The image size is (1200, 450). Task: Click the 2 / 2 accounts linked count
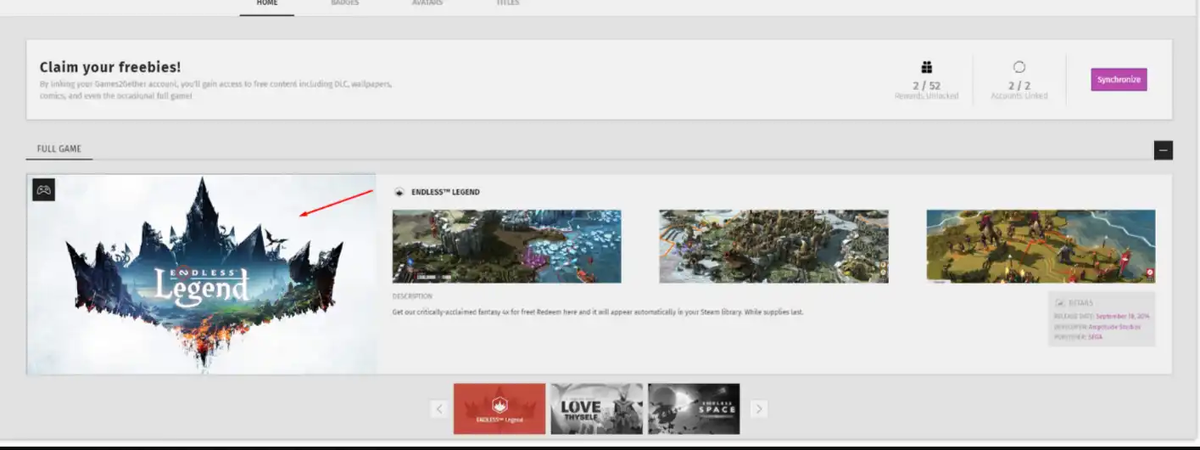[x=1019, y=86]
